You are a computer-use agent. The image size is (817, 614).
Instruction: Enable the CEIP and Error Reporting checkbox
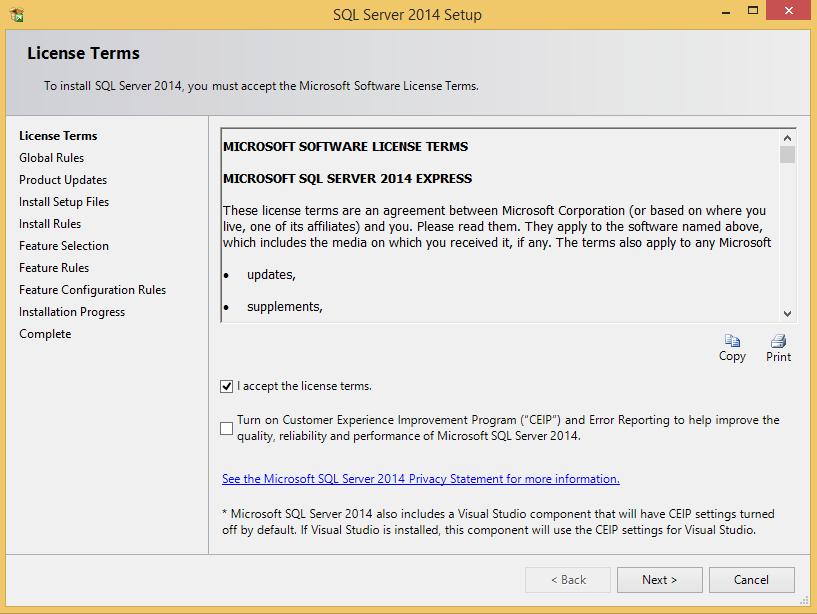coord(227,428)
